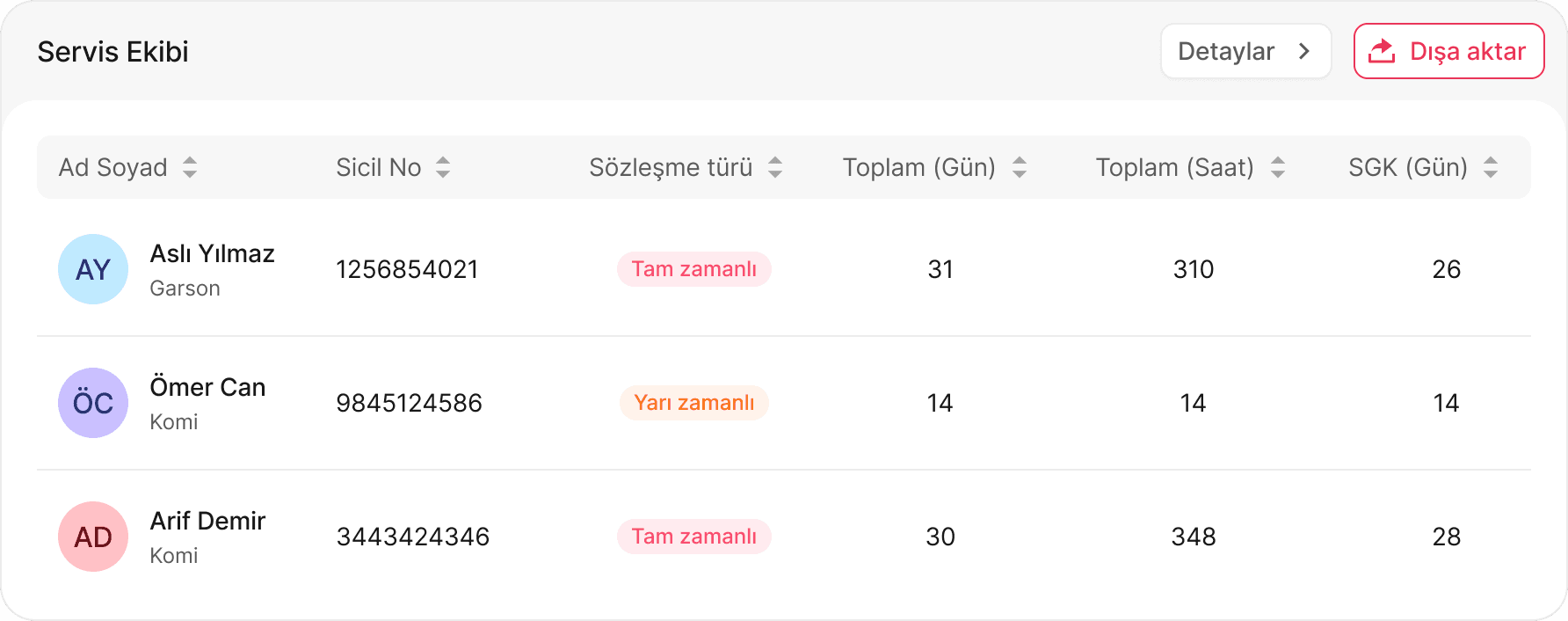Image resolution: width=1568 pixels, height=621 pixels.
Task: Click the ÖC avatar of Ömer Can
Action: point(93,403)
